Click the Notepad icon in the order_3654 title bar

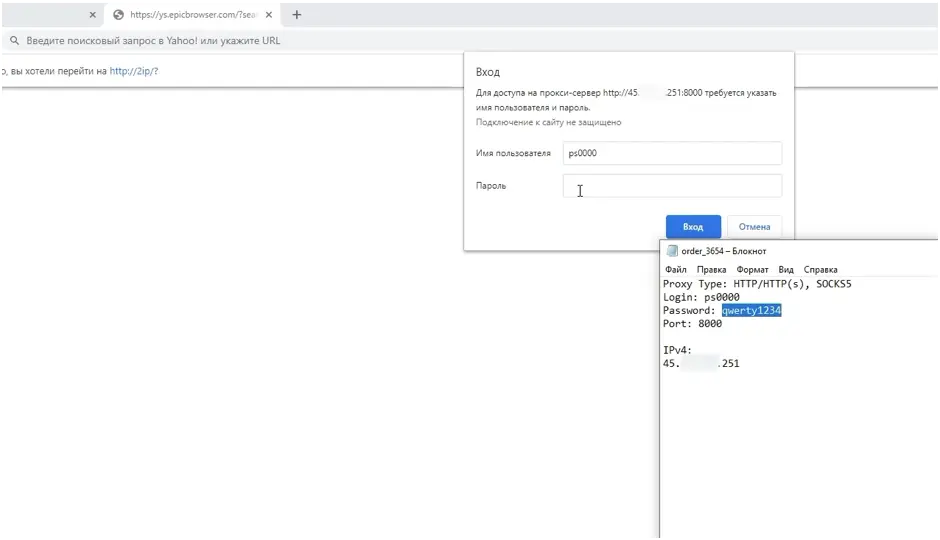pos(672,251)
